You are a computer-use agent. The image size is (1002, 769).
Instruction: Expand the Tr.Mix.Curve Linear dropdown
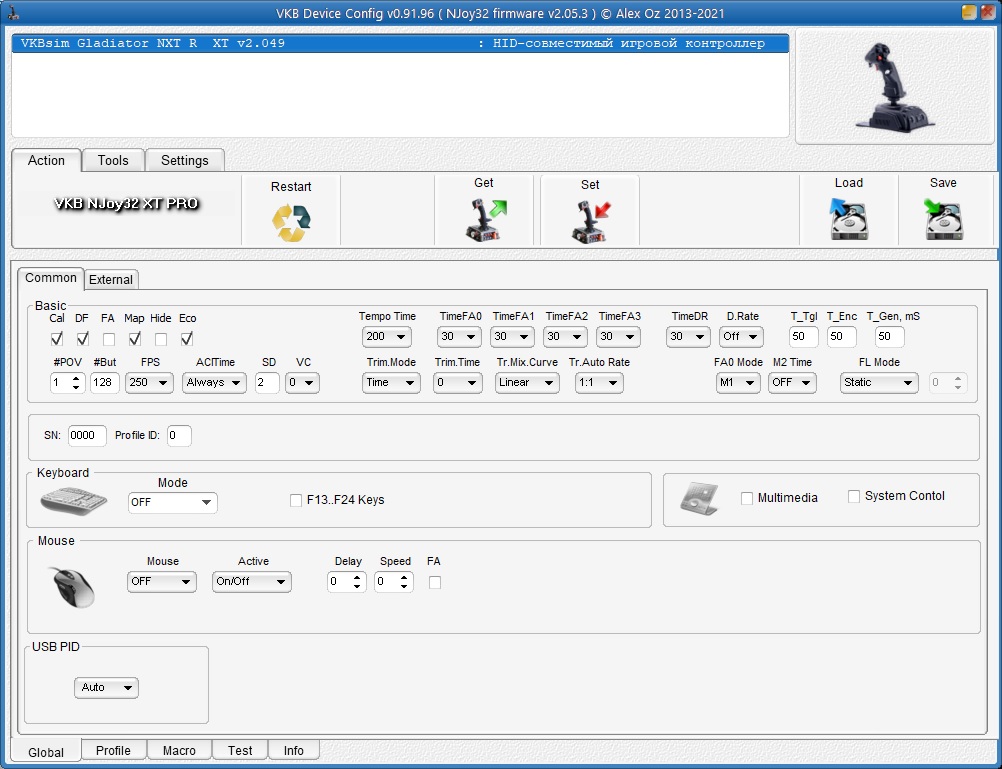pyautogui.click(x=527, y=382)
